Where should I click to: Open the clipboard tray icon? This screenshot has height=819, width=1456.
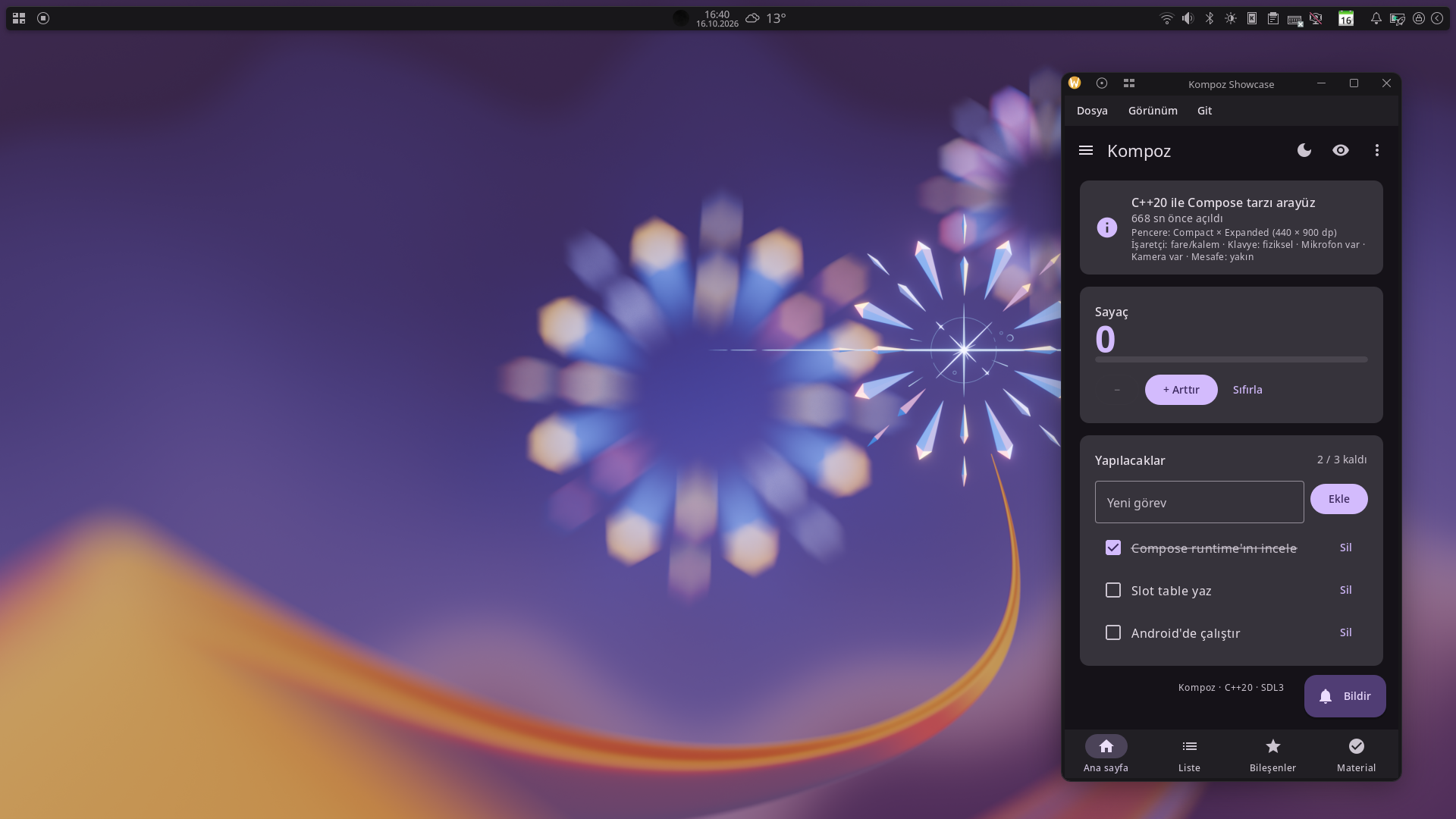(1273, 18)
